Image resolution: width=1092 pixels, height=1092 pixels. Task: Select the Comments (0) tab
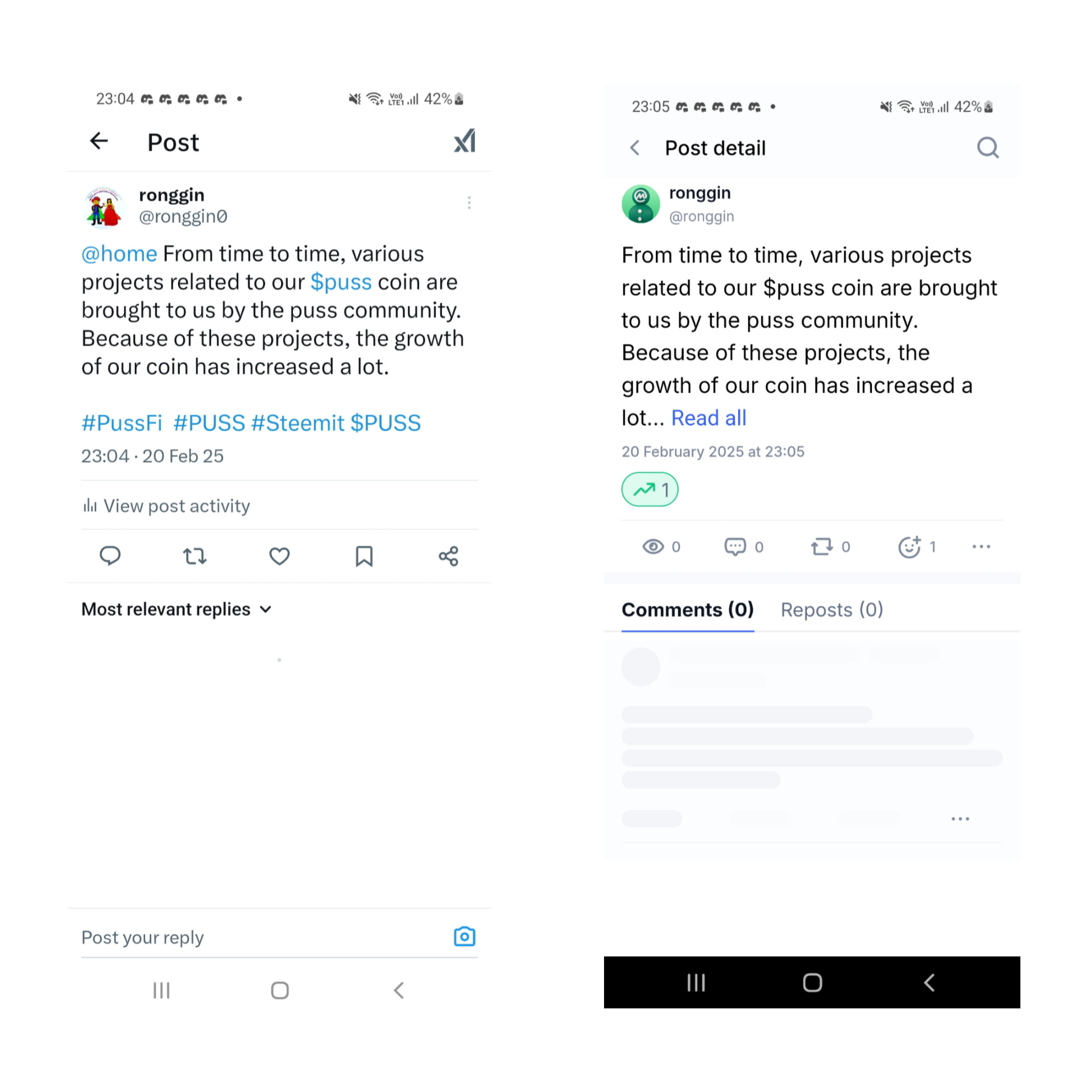[688, 610]
